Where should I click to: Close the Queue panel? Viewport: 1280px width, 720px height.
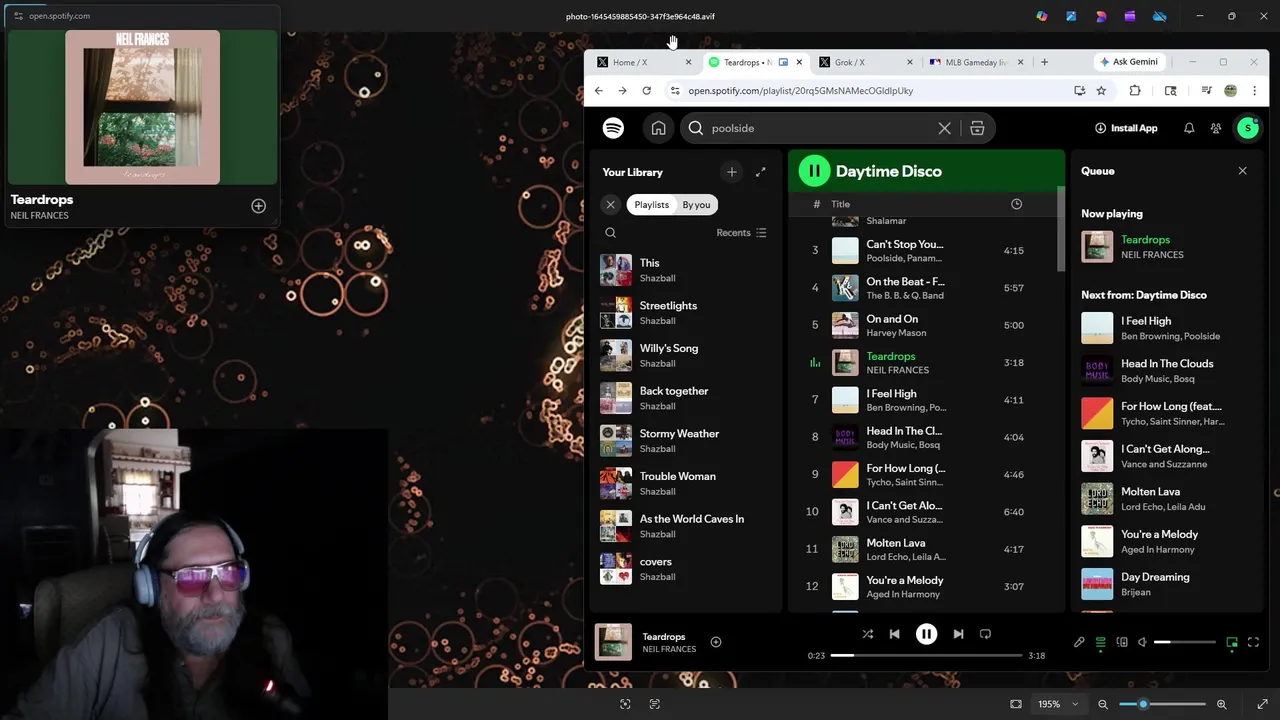tap(1242, 171)
